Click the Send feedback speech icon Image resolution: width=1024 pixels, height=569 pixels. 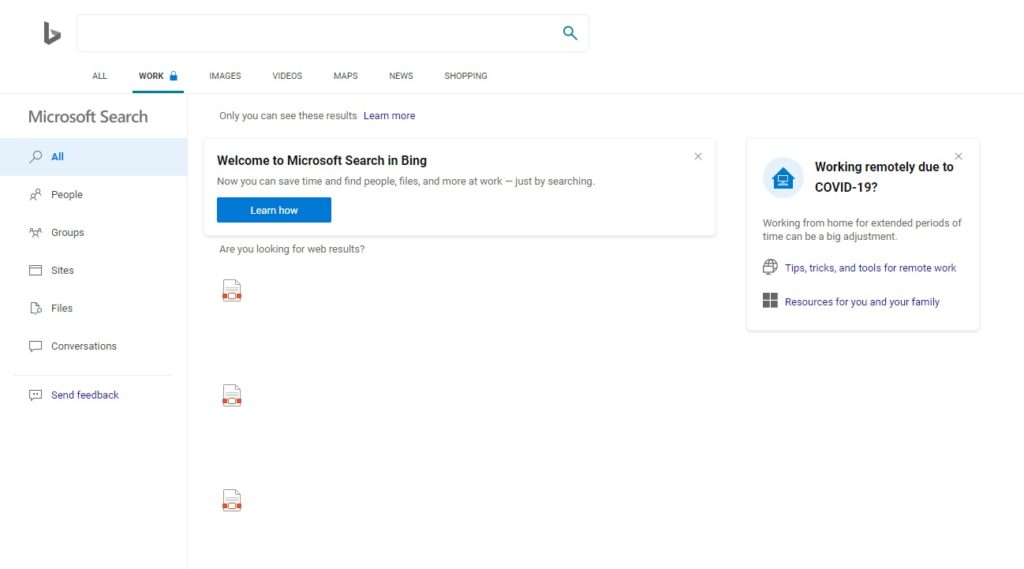click(35, 395)
